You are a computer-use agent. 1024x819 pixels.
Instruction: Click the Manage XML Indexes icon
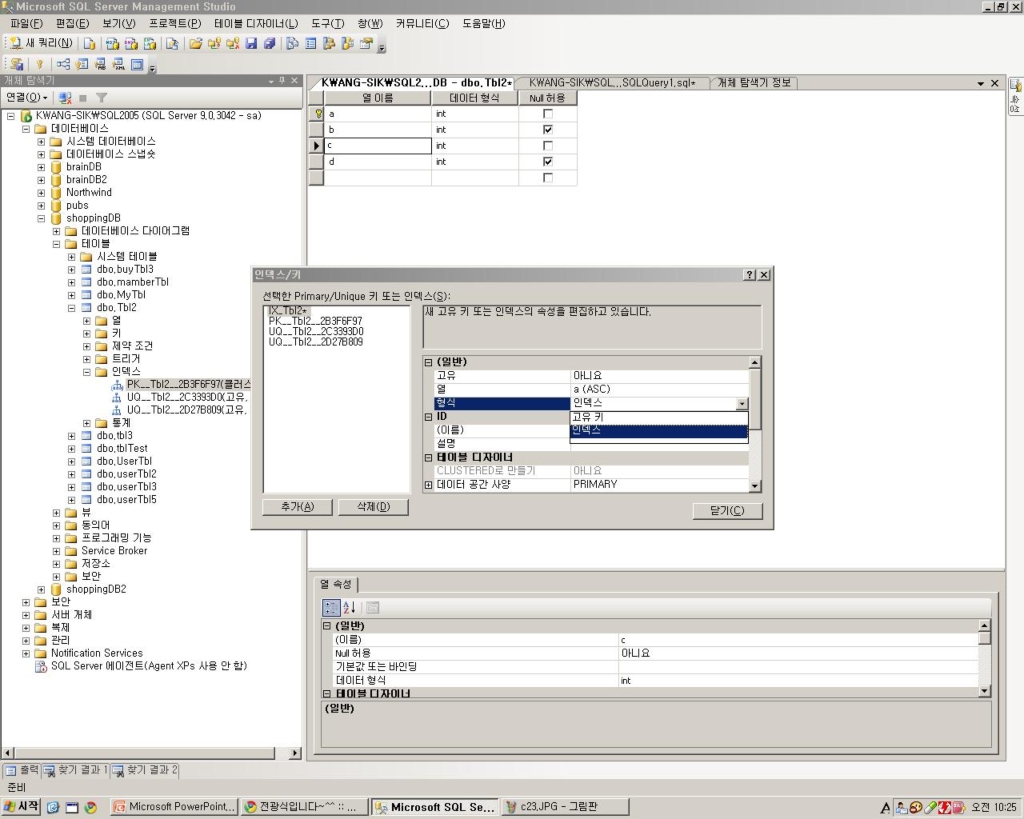pyautogui.click(x=118, y=64)
